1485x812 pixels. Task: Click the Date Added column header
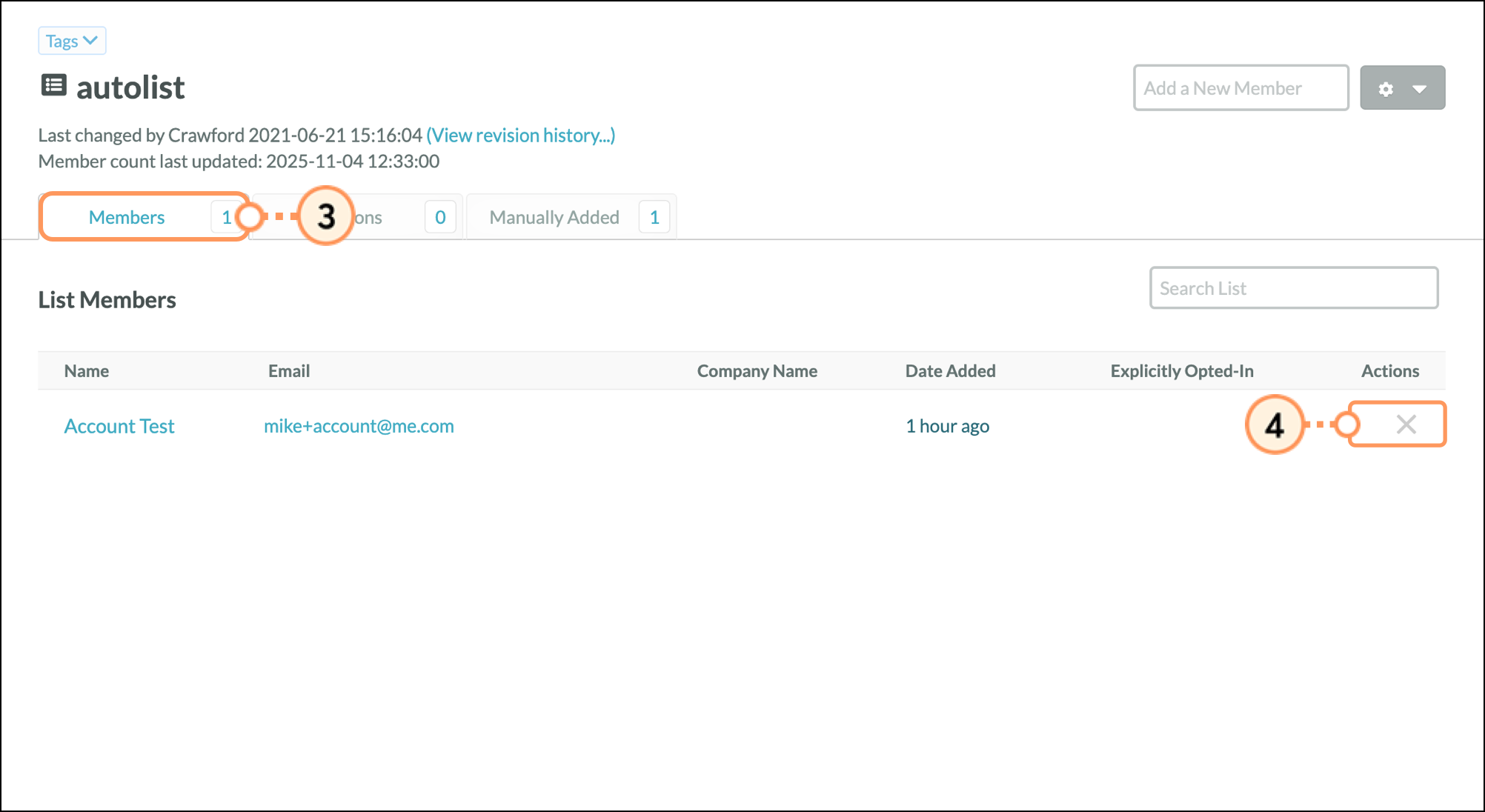point(950,371)
